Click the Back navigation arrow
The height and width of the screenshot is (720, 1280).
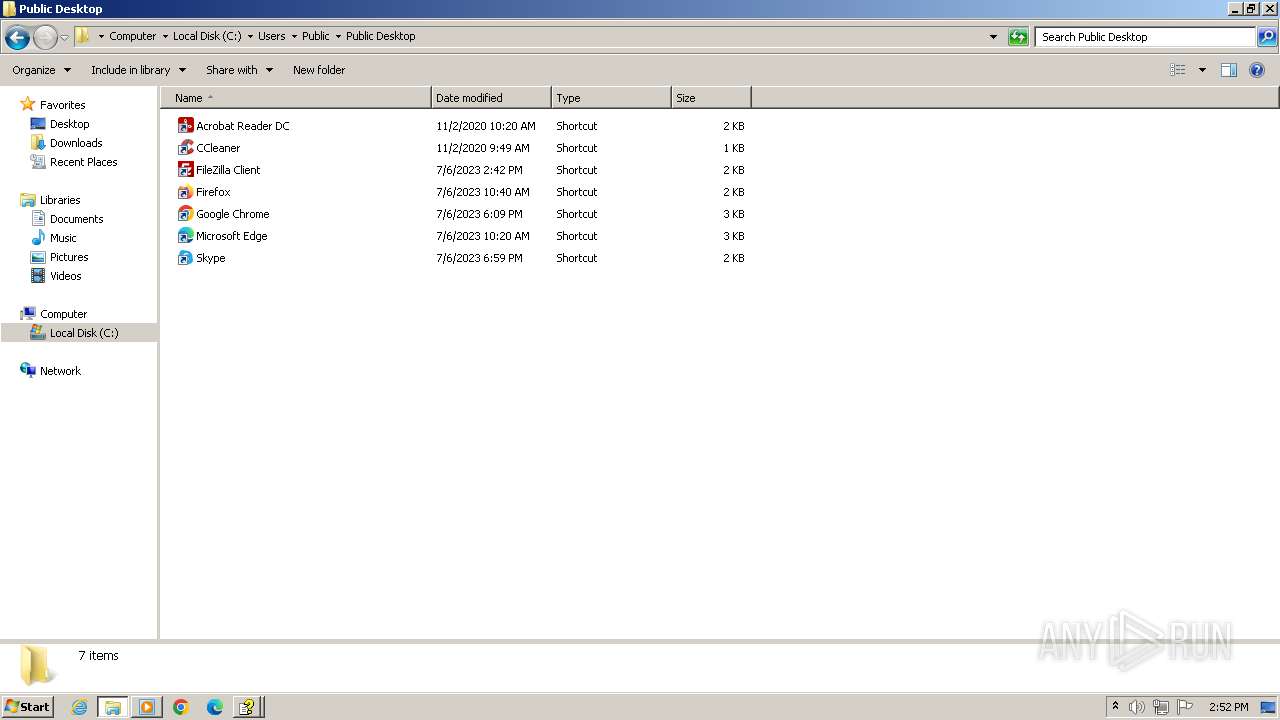[17, 37]
